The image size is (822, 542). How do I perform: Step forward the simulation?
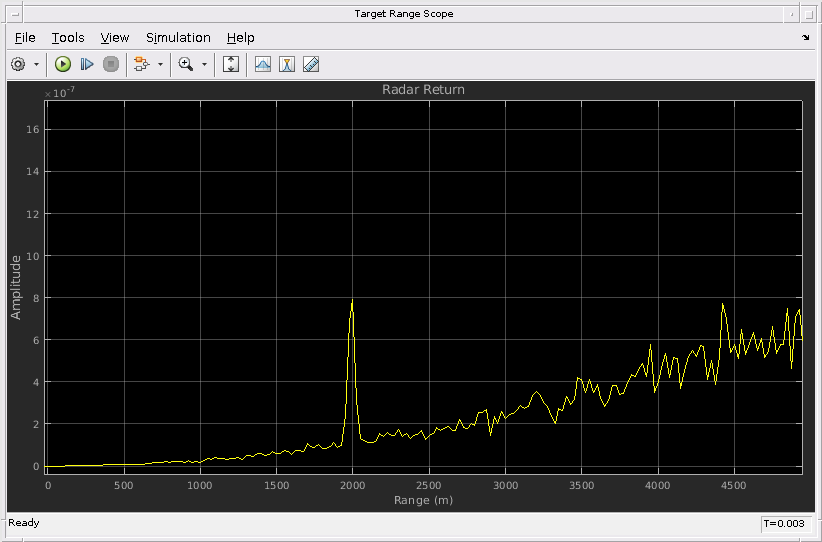pyautogui.click(x=86, y=64)
